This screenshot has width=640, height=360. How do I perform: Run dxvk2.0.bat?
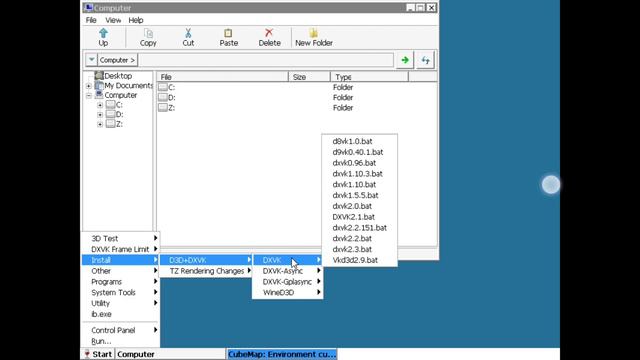360,206
